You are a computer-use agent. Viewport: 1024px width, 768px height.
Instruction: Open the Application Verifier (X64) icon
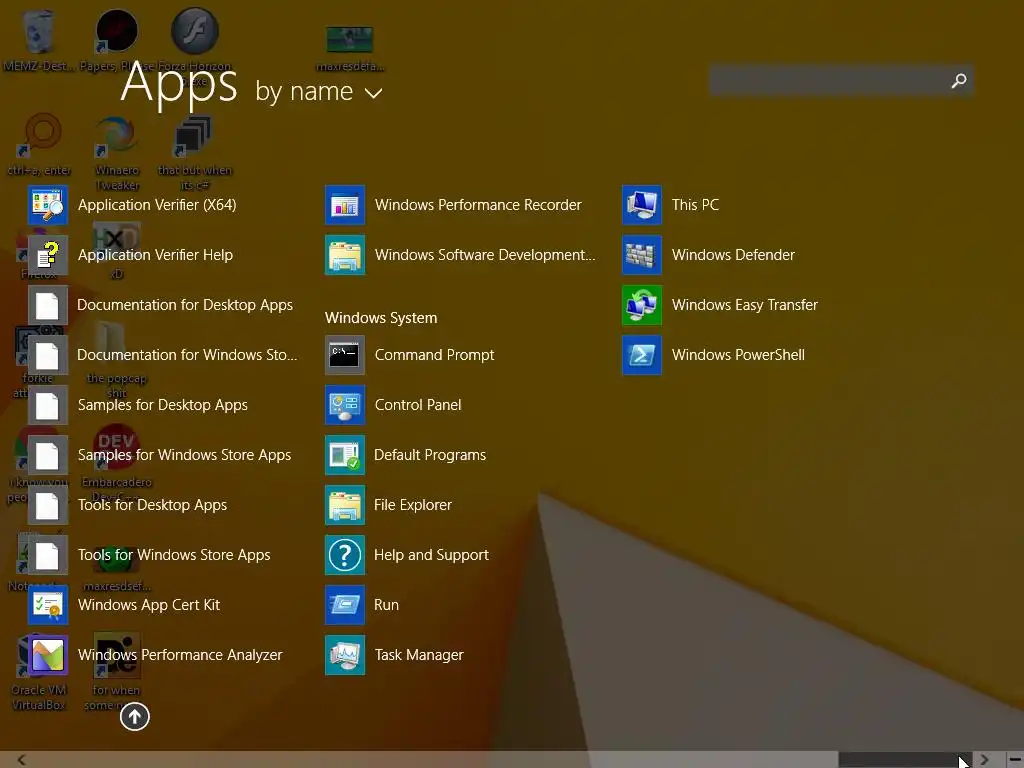[48, 205]
